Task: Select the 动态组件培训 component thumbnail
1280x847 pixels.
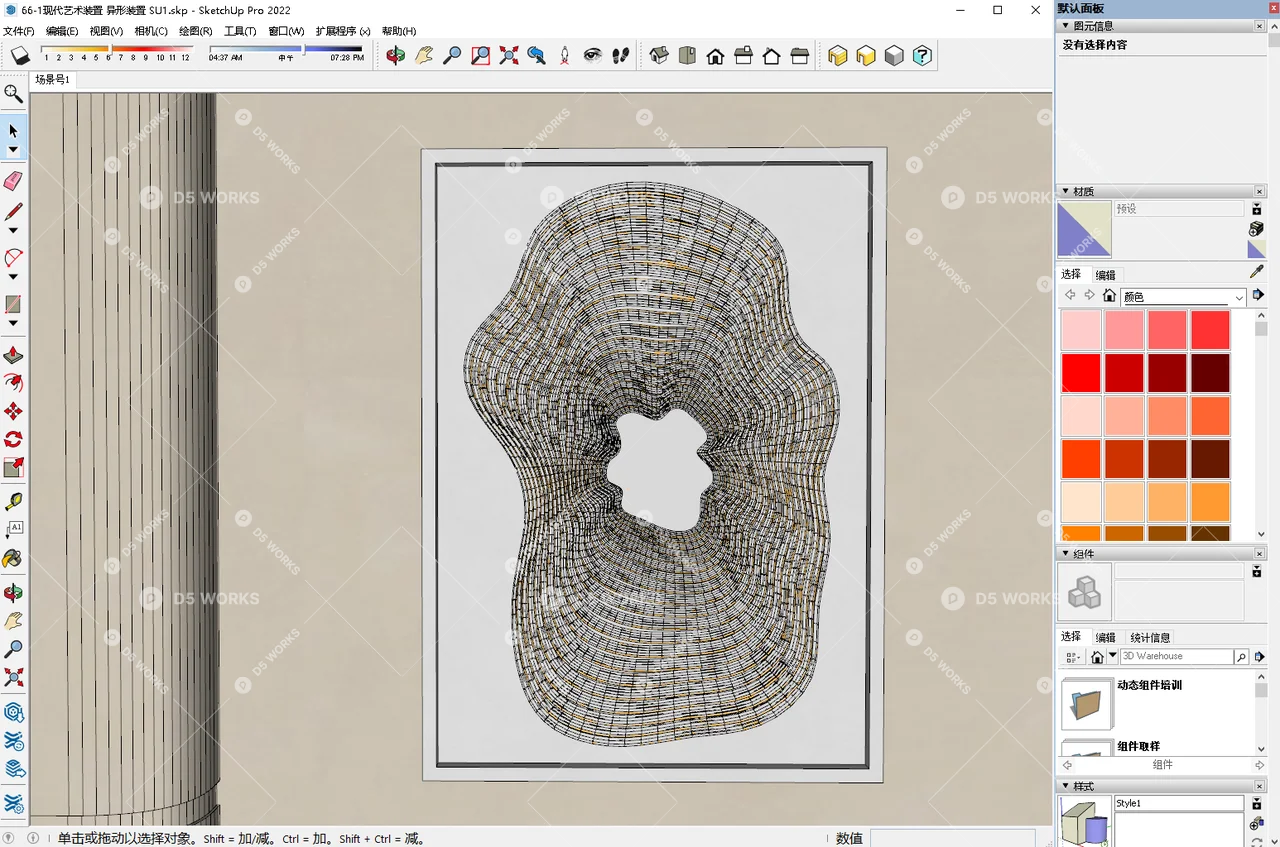Action: (x=1086, y=704)
